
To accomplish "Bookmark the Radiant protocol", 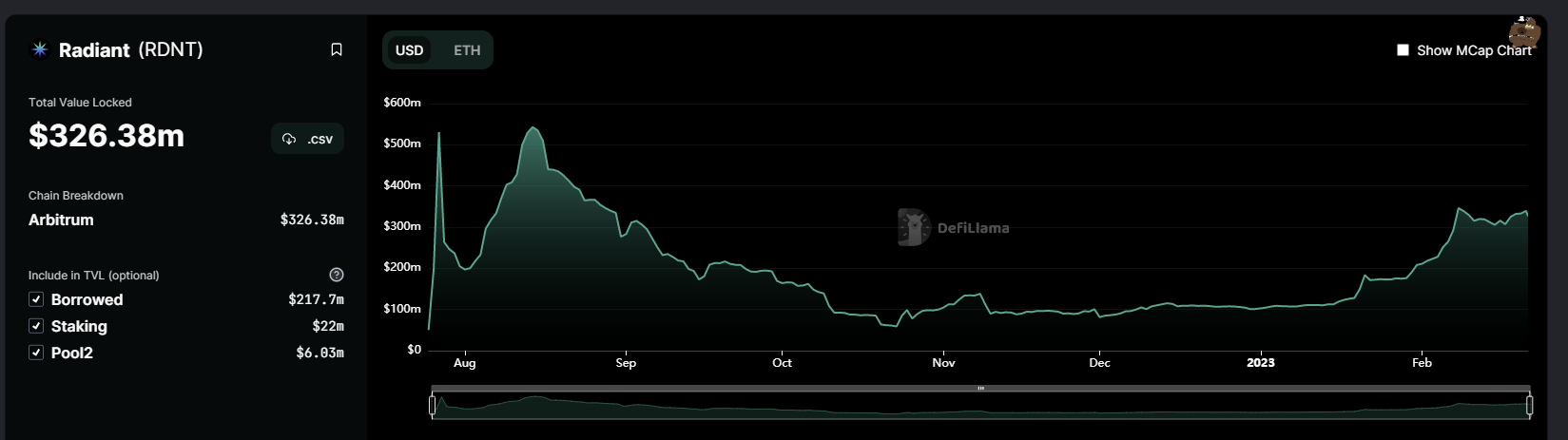I will pos(337,49).
